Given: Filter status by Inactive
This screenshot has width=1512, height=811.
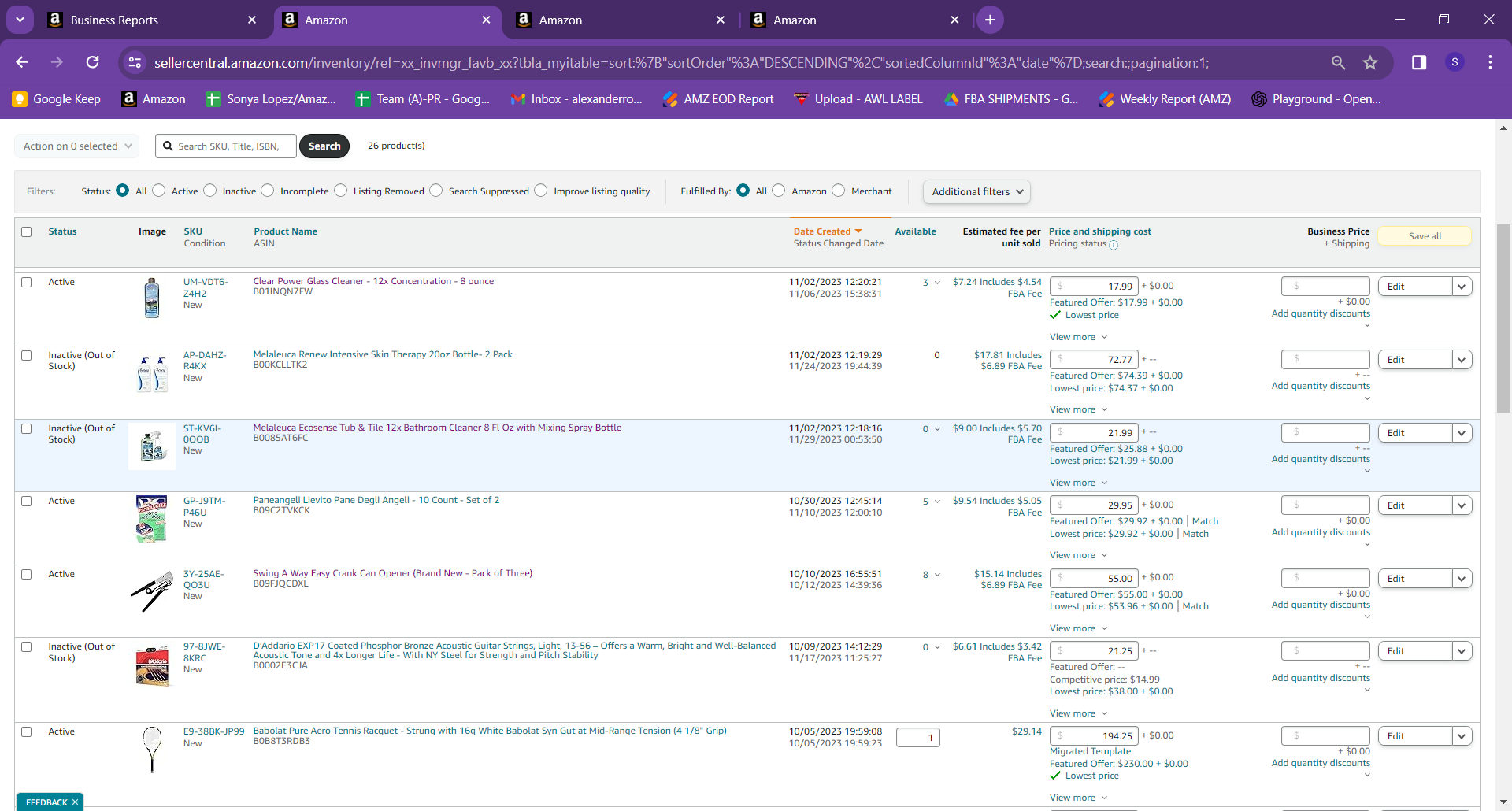Looking at the screenshot, I should point(210,191).
